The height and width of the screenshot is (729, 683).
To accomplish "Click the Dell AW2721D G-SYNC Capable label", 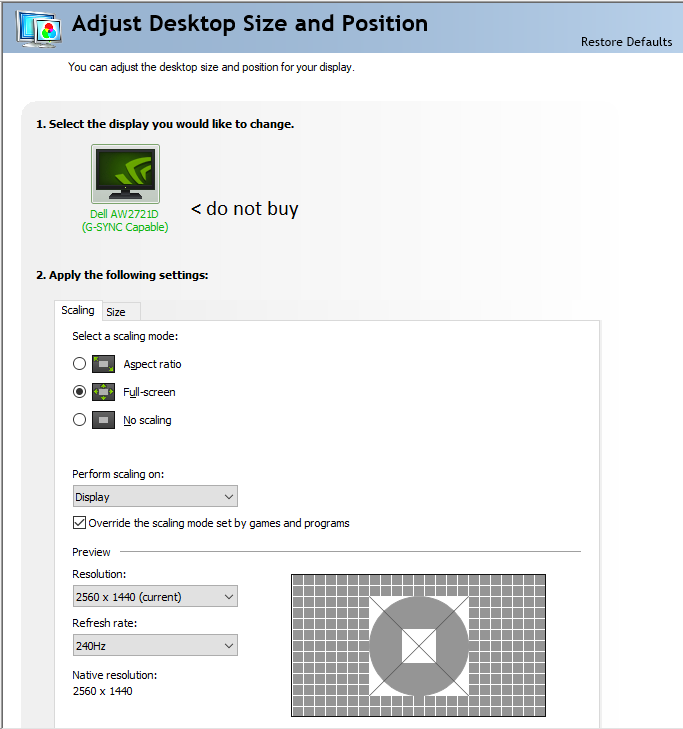I will tap(125, 221).
